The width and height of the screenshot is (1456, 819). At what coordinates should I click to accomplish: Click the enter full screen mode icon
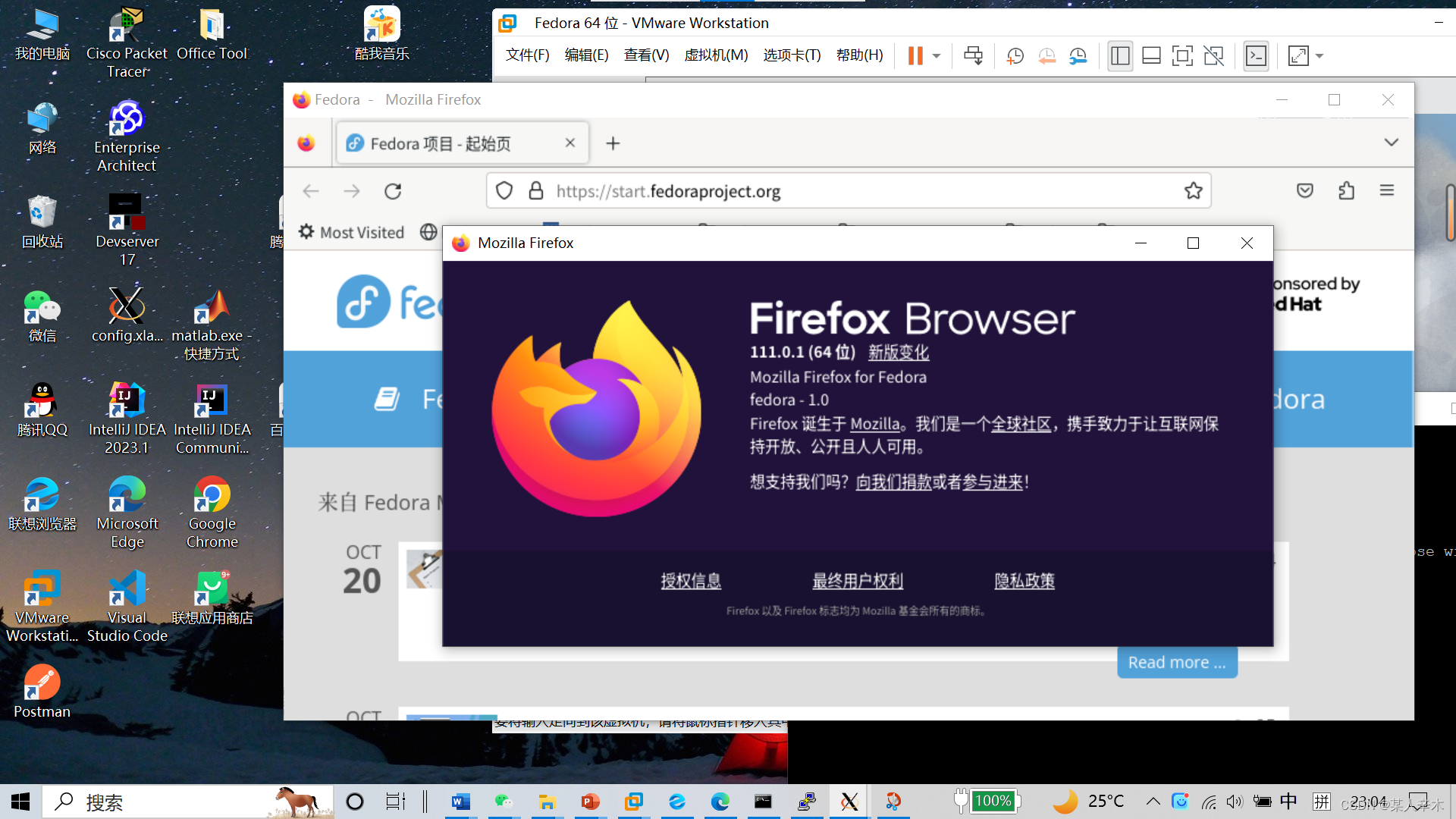coord(1183,55)
